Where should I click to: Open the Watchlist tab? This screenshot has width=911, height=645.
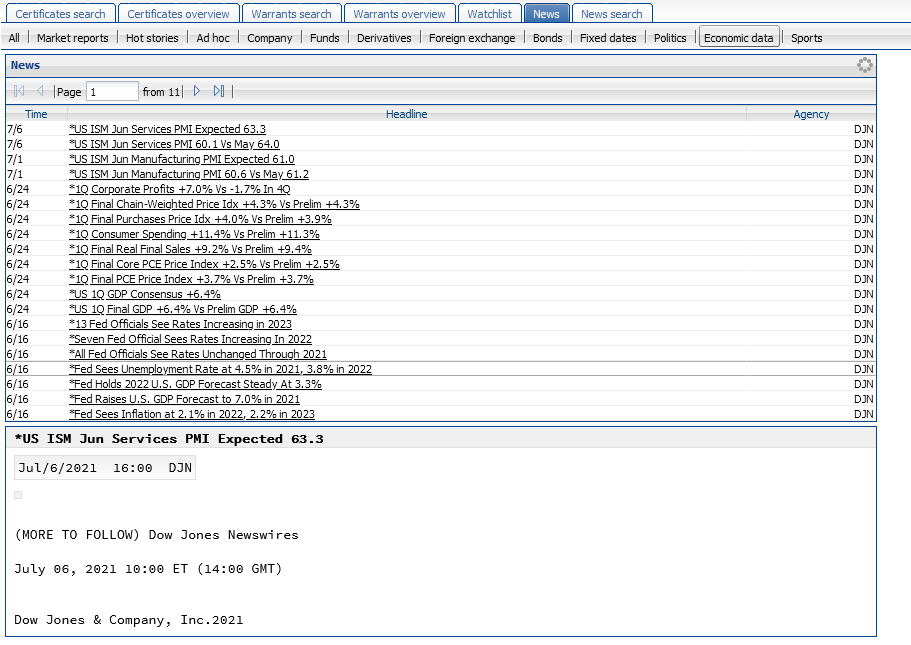pyautogui.click(x=489, y=14)
